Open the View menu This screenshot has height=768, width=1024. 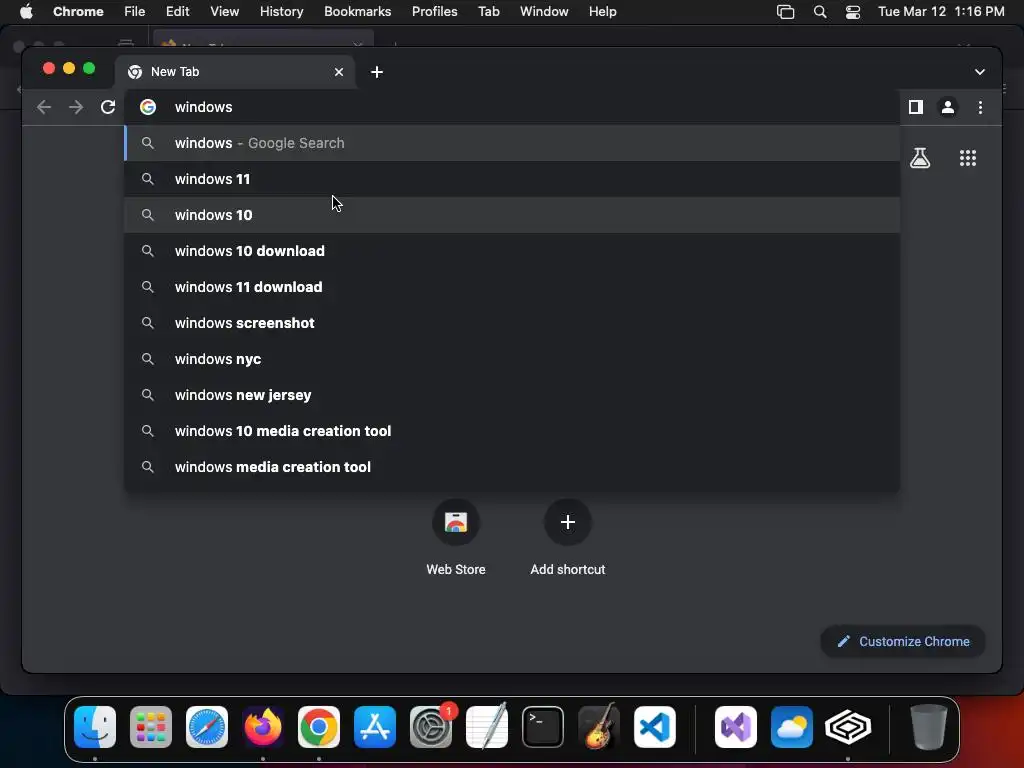coord(224,12)
